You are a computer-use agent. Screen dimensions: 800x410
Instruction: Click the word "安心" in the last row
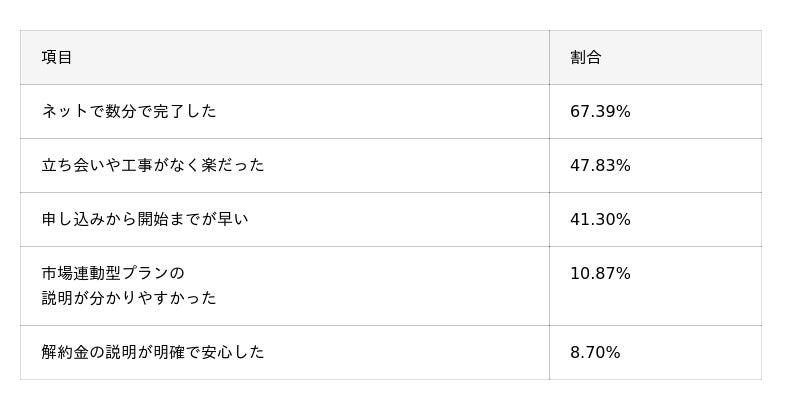(x=218, y=352)
